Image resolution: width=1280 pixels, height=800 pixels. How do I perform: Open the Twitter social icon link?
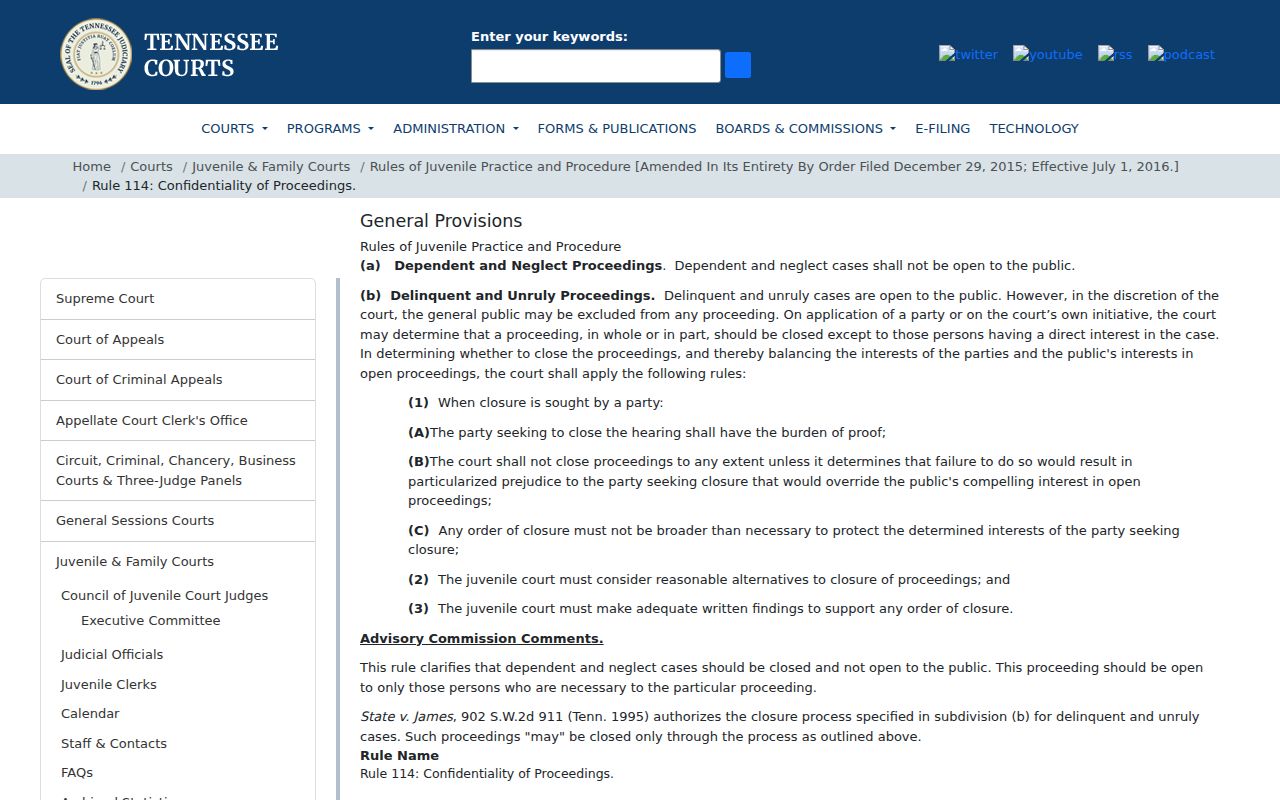968,54
